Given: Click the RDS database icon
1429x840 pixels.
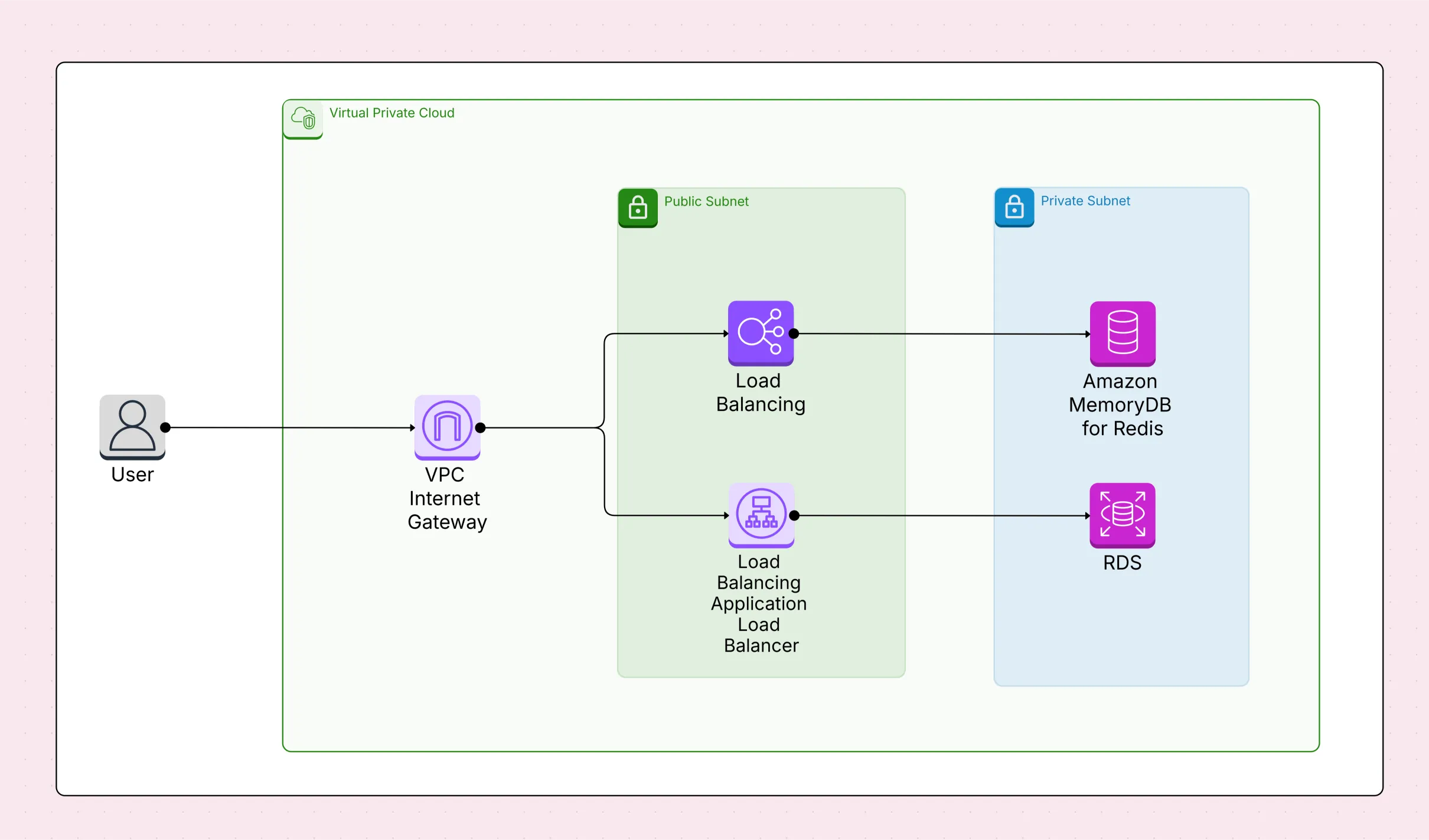Looking at the screenshot, I should [1122, 514].
